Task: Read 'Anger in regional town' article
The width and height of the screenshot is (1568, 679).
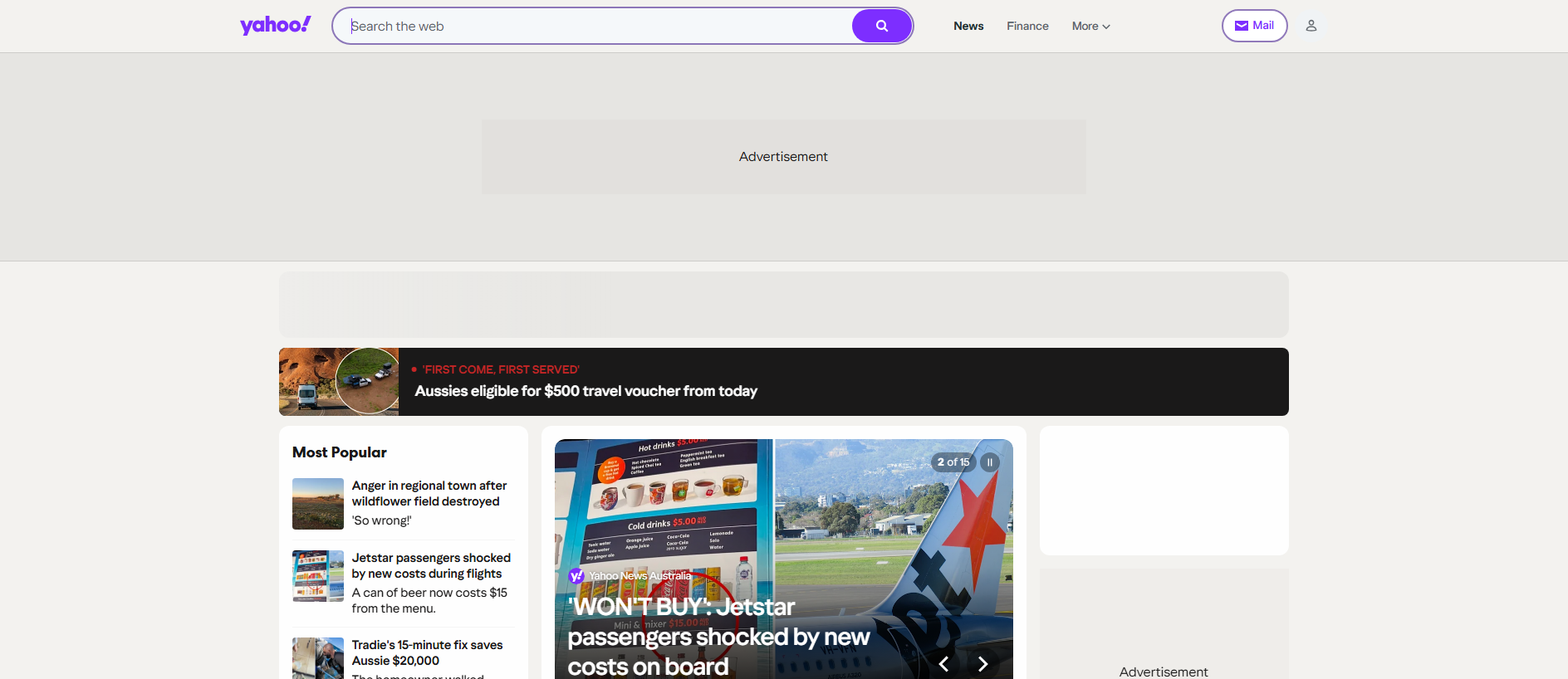Action: tap(429, 493)
